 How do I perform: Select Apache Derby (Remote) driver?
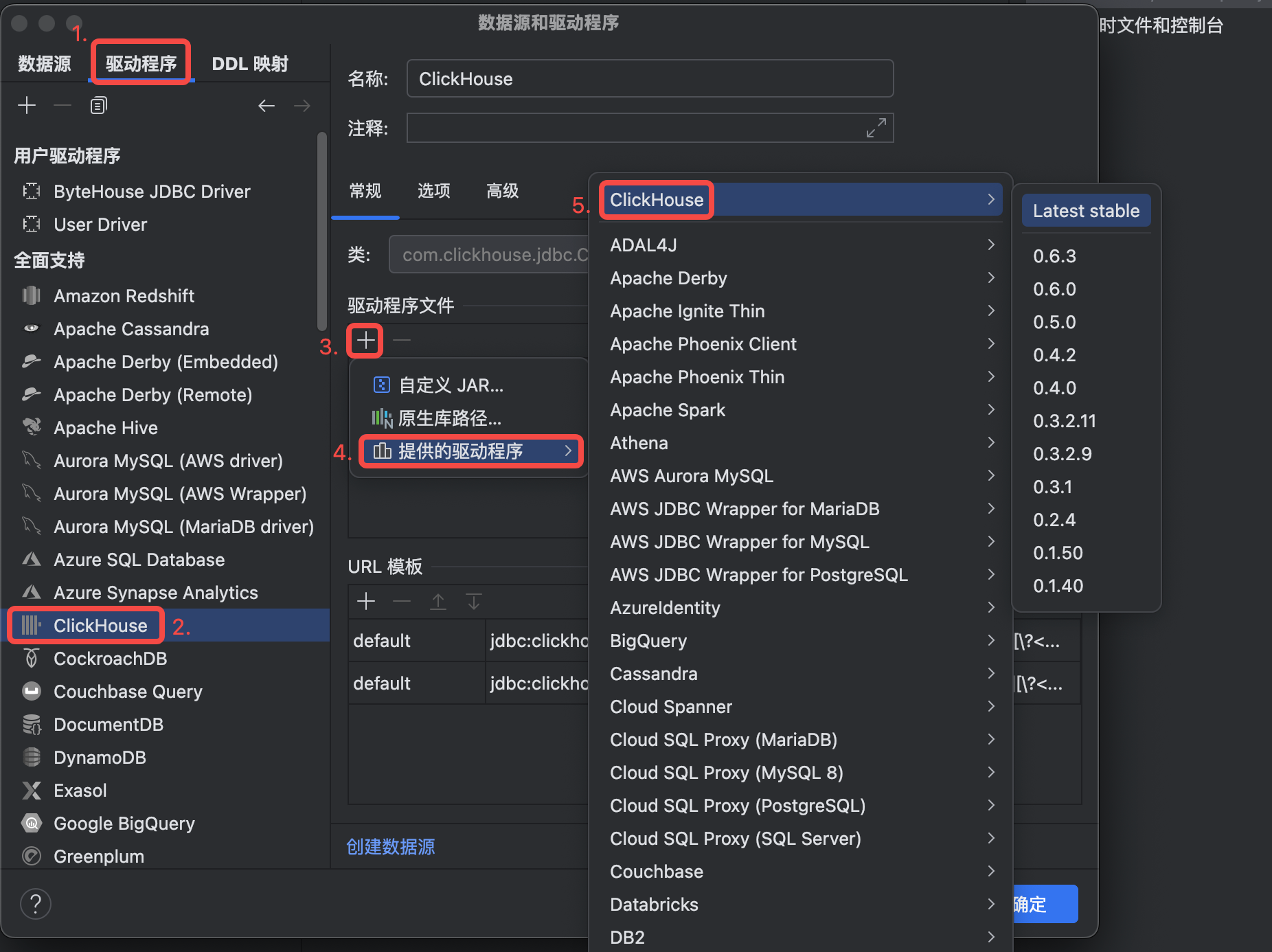[x=165, y=394]
